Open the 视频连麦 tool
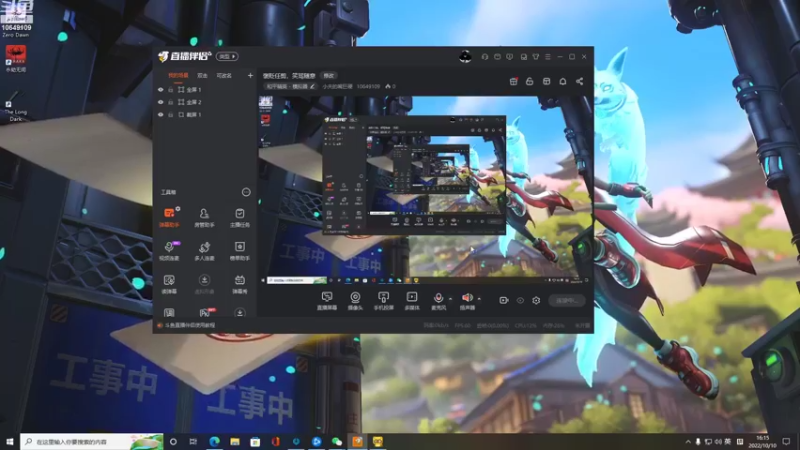This screenshot has width=800, height=450. (169, 251)
